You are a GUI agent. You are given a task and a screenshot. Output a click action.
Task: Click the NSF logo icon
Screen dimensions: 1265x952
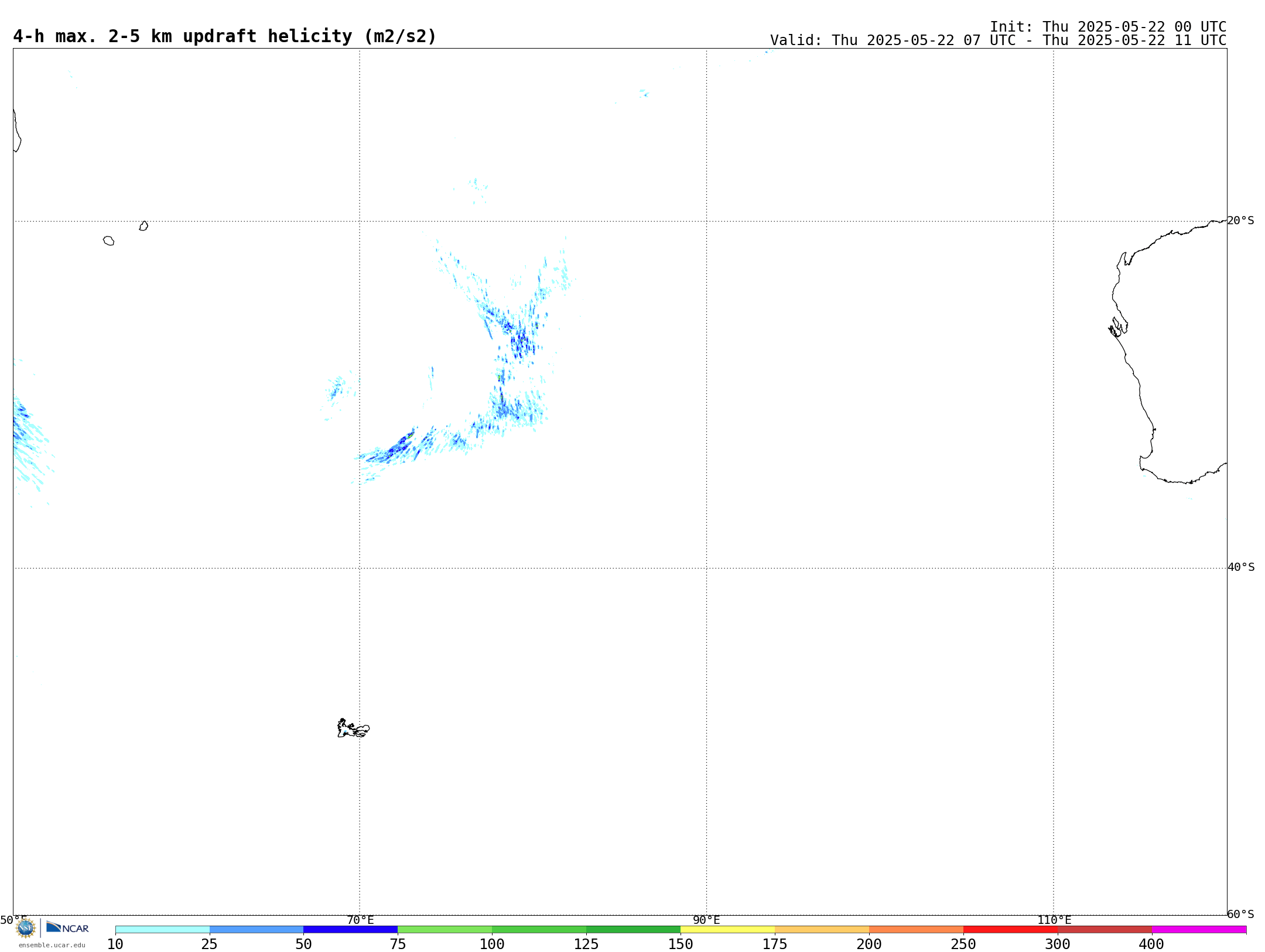coord(26,928)
